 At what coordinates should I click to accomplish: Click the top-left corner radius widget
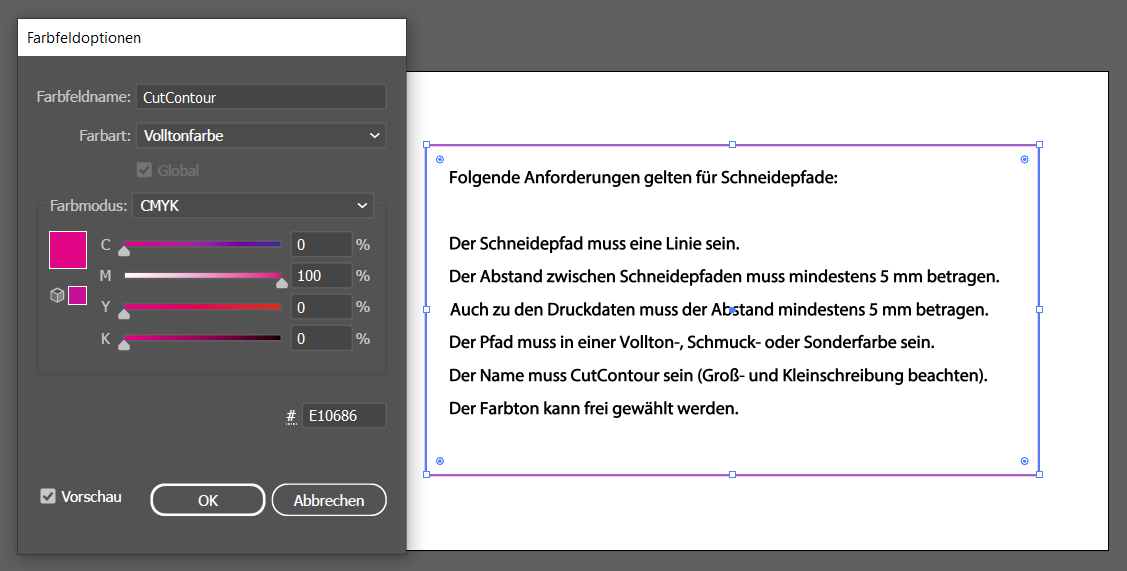(440, 159)
